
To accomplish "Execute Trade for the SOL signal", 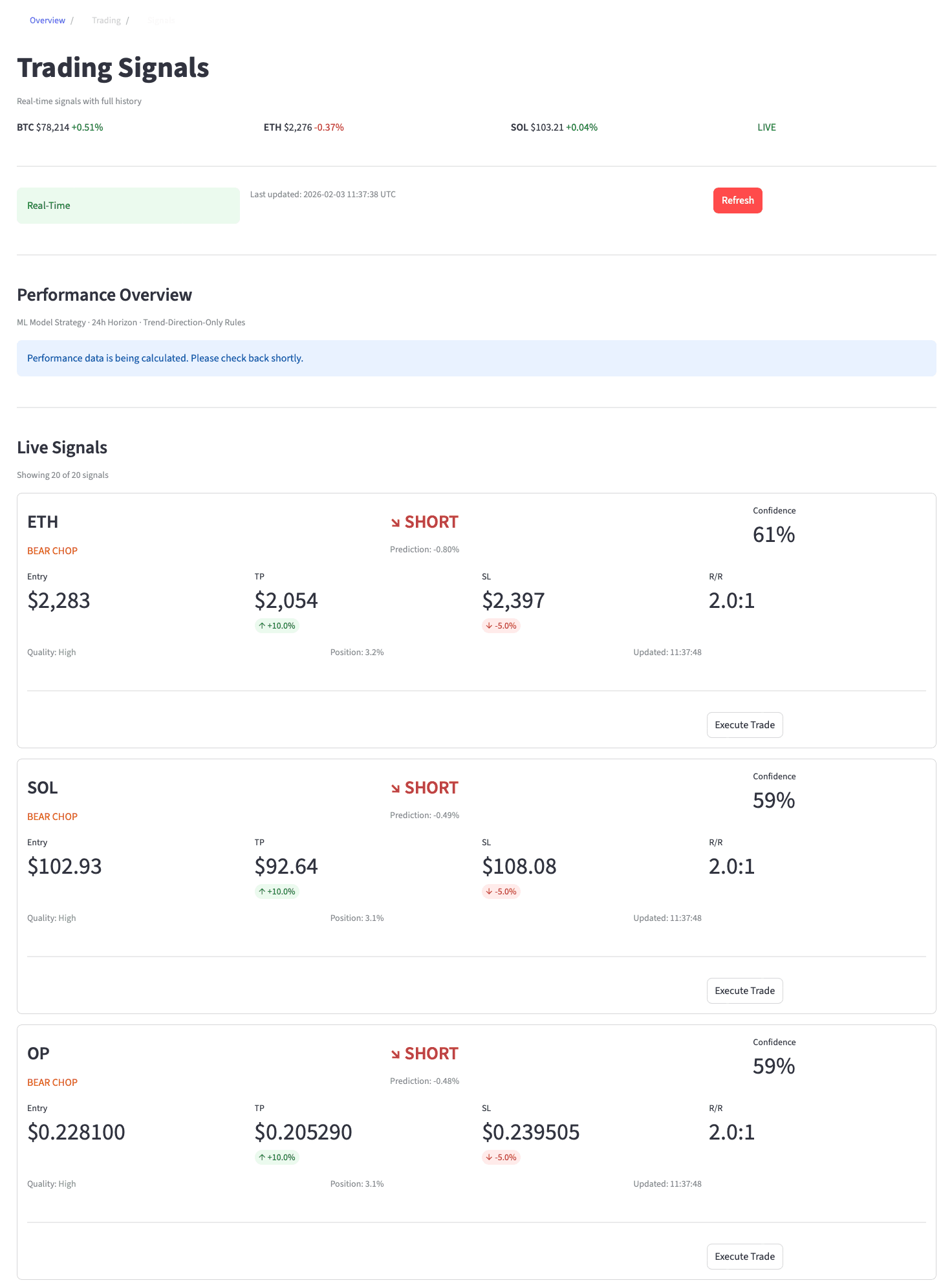I will coord(744,991).
